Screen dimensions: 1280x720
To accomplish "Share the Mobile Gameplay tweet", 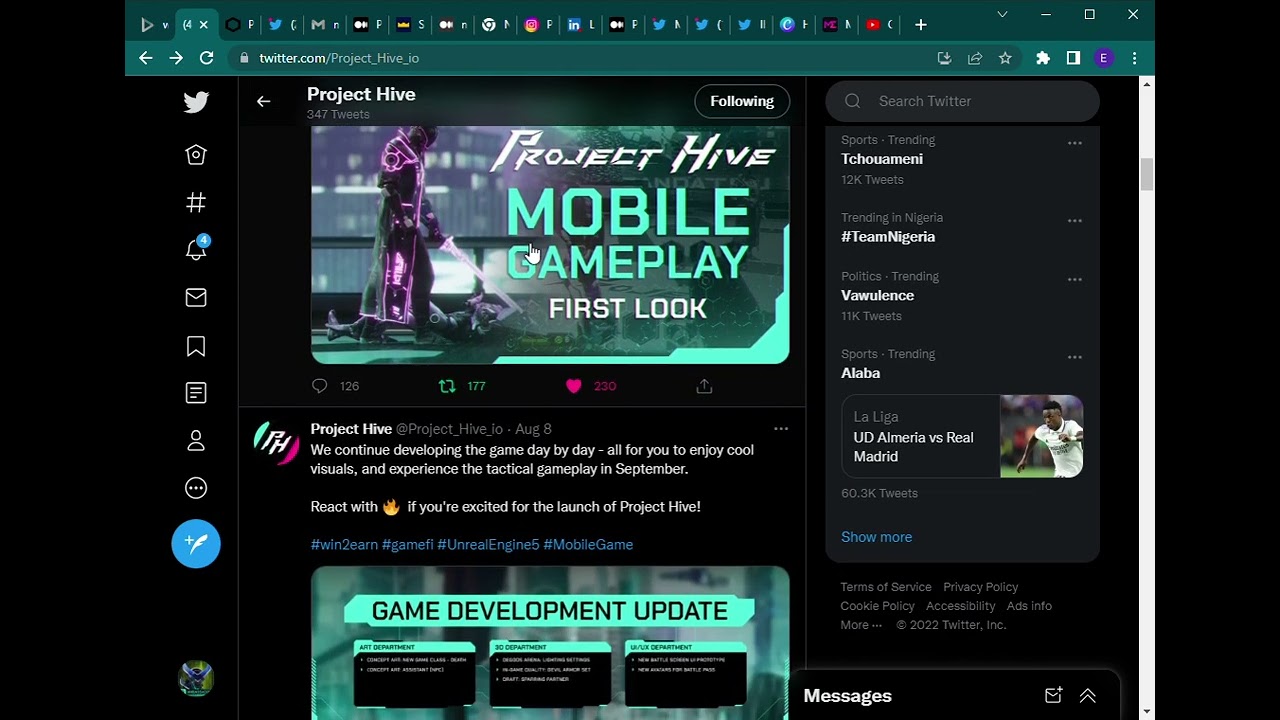I will 704,386.
